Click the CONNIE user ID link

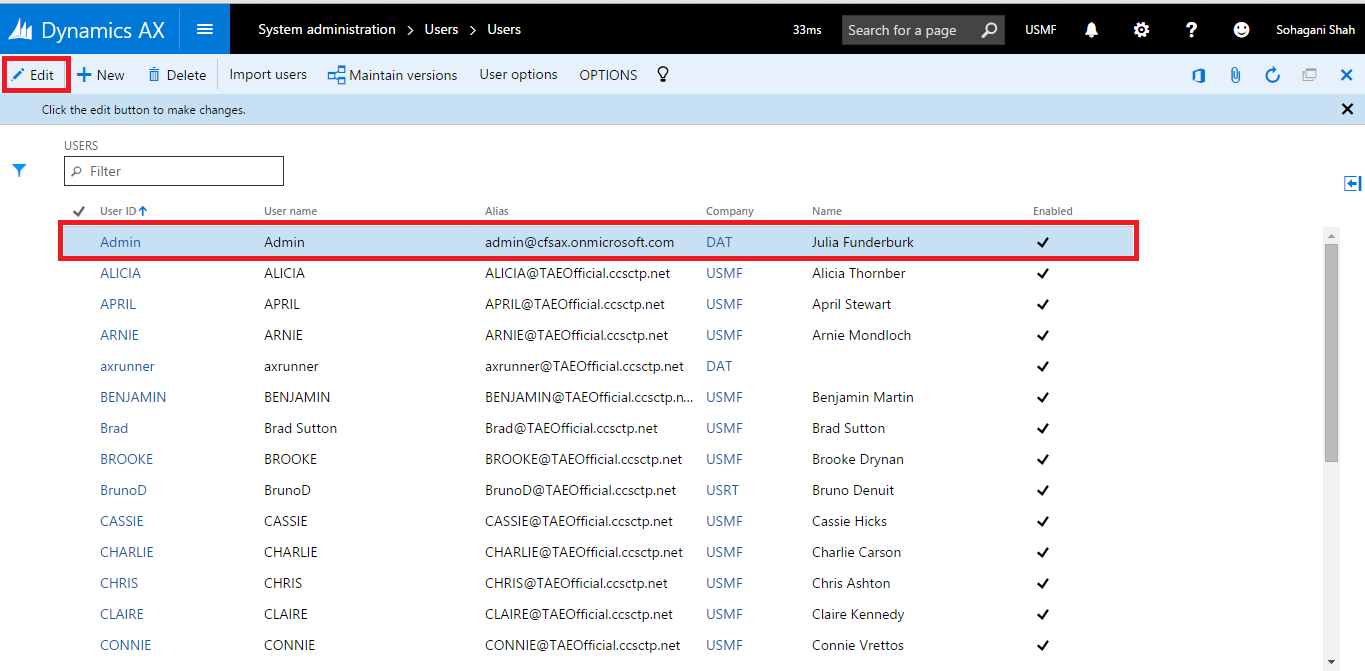click(x=125, y=645)
